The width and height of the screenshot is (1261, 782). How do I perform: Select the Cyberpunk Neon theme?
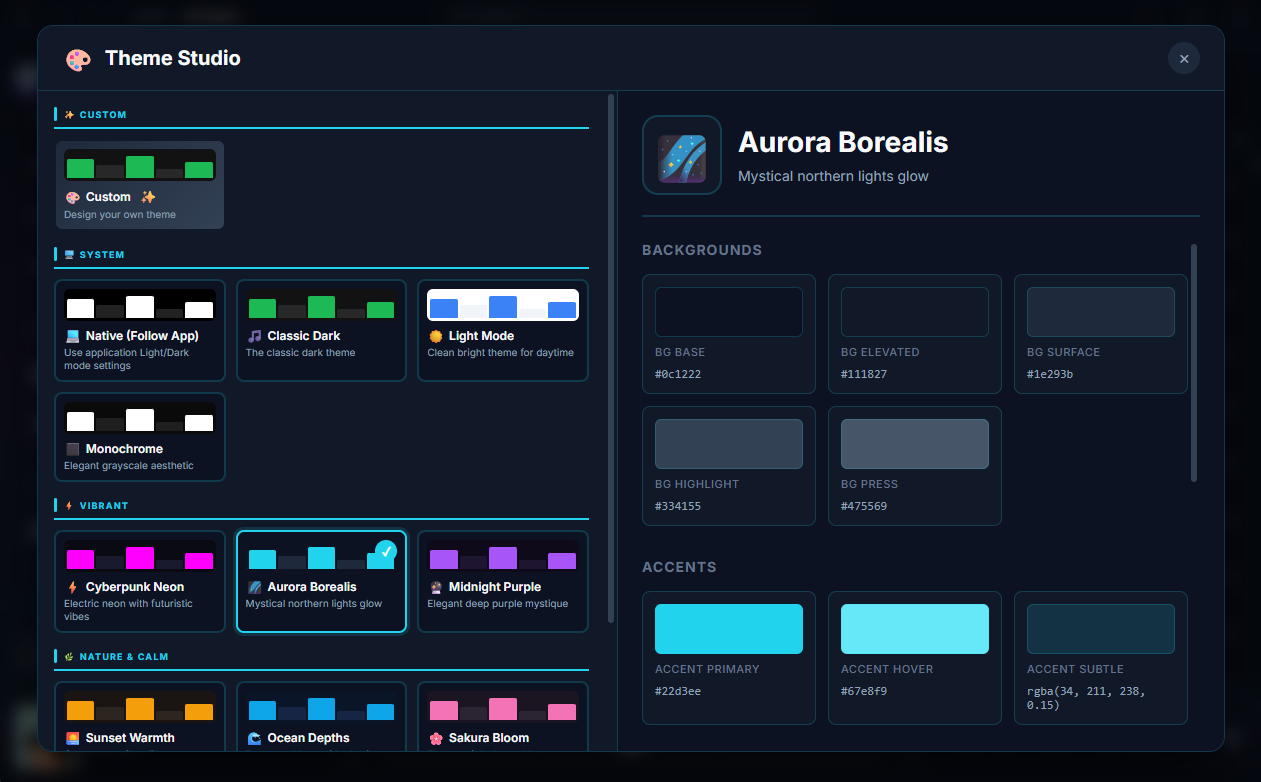140,581
